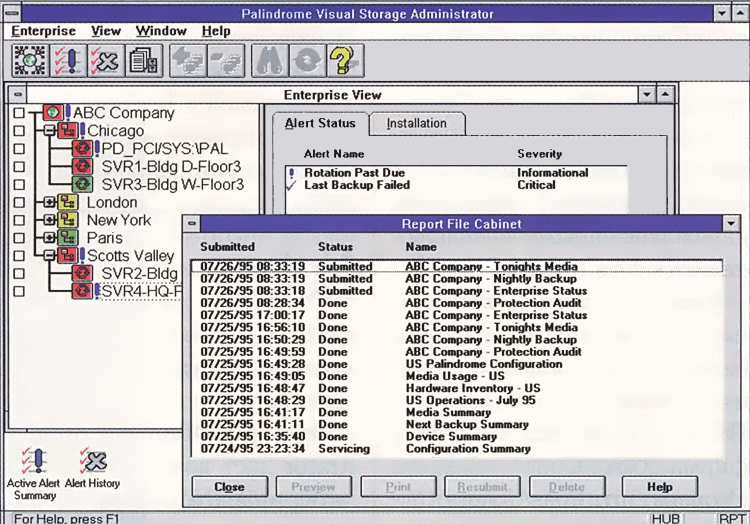Screen dimensions: 750x524
Task: Select the SVR1-Bldg D-Floor3 server icon
Action: tap(82, 166)
